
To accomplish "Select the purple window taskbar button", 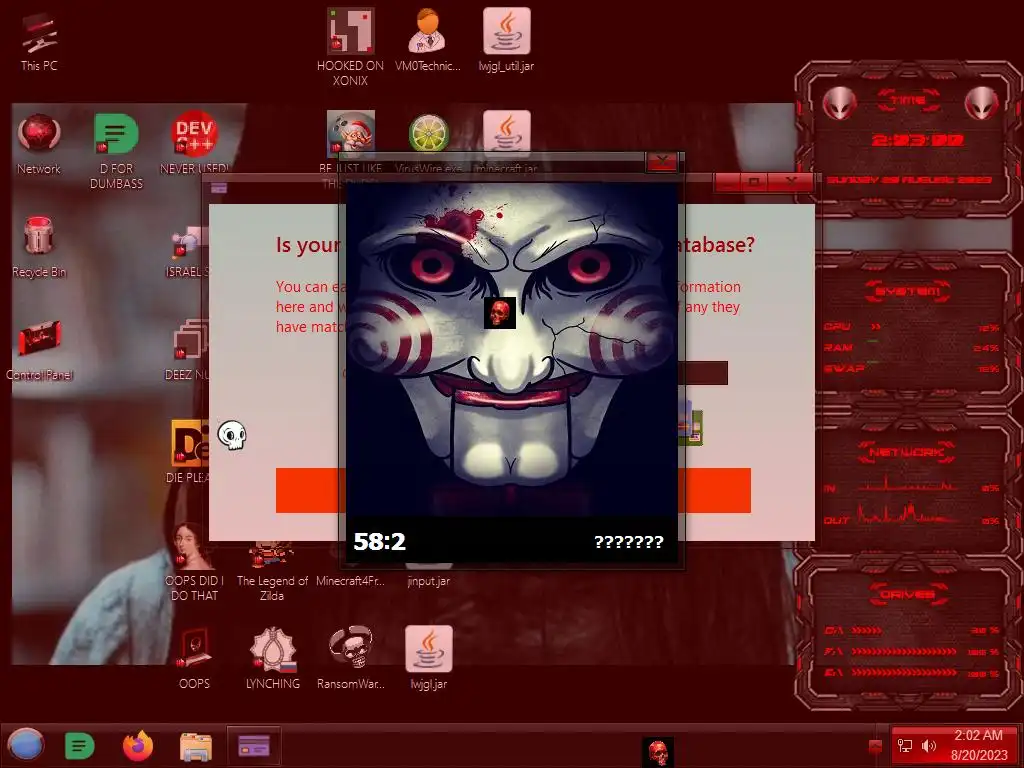I will click(254, 745).
